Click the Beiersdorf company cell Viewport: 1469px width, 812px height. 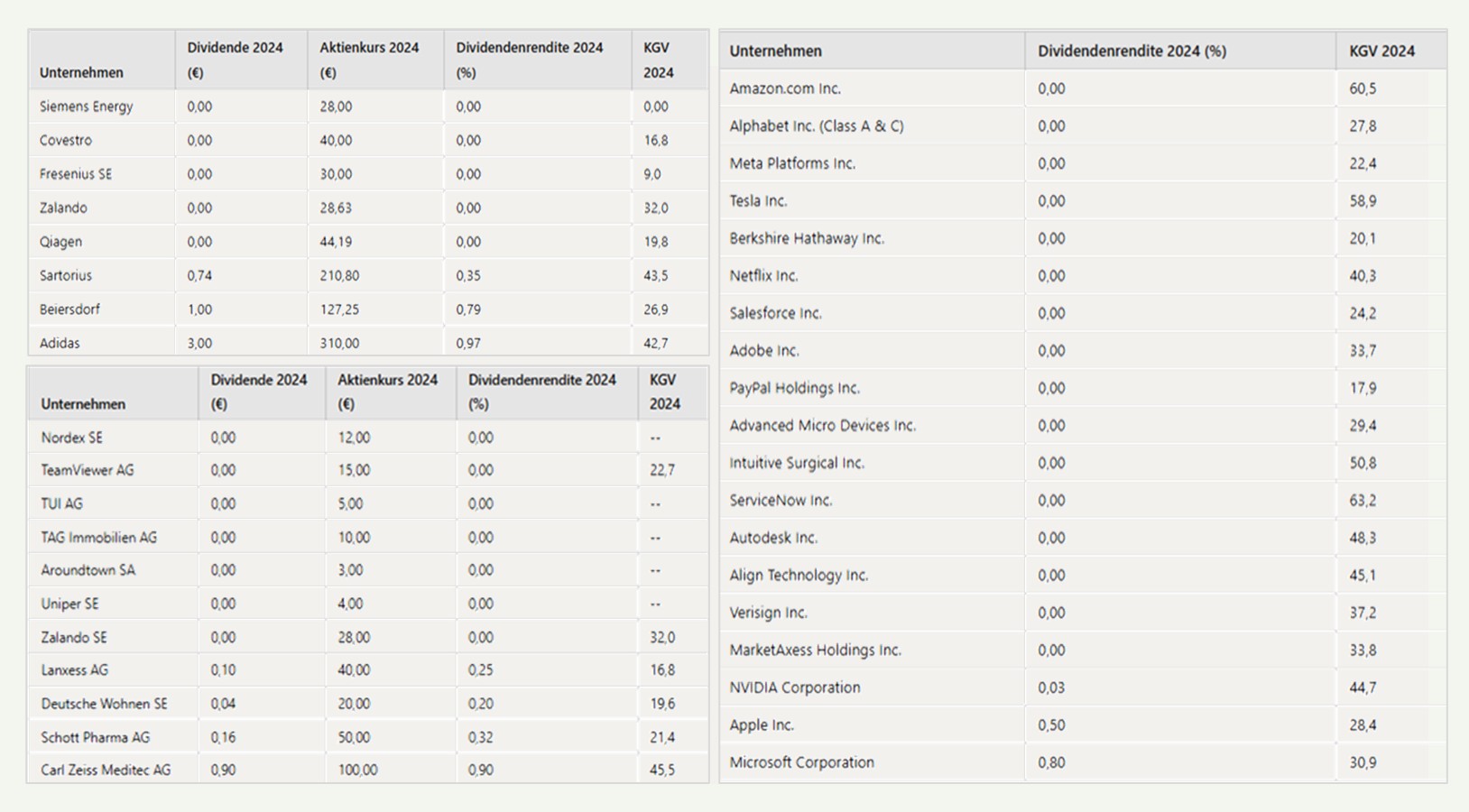click(69, 309)
